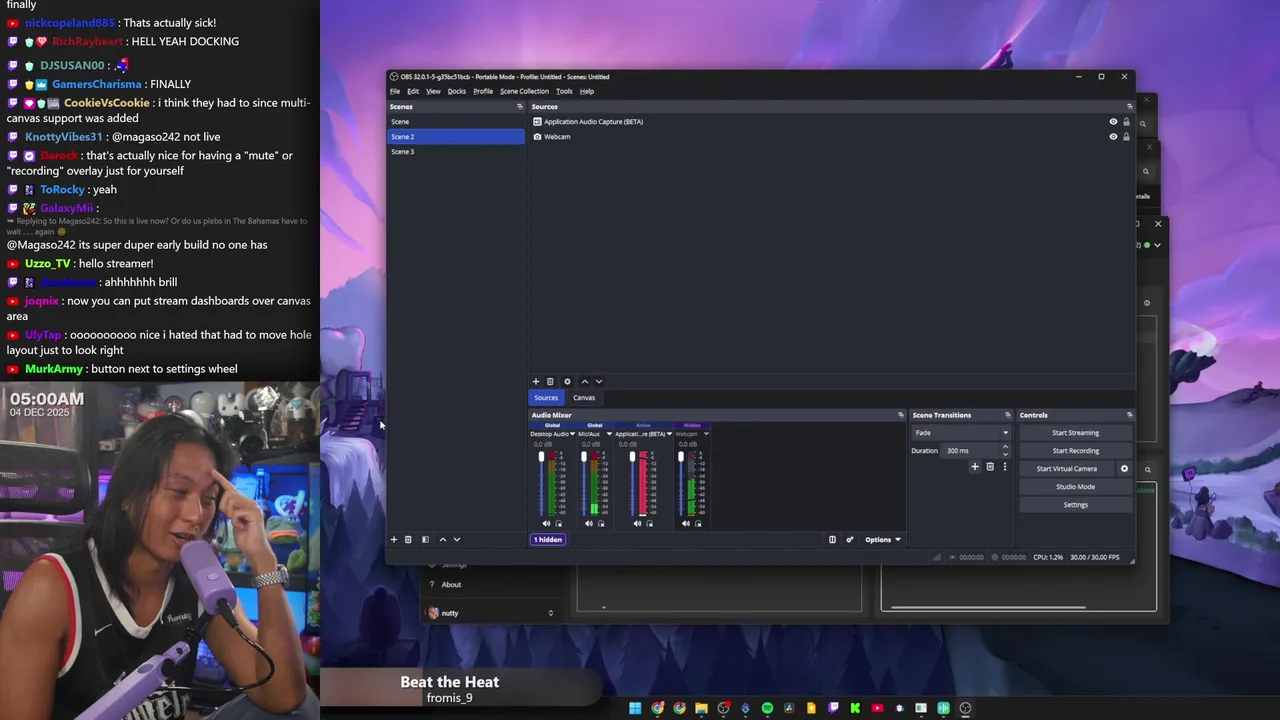Expand the nutty account switcher in back window
Viewport: 1280px width, 720px height.
(550, 613)
